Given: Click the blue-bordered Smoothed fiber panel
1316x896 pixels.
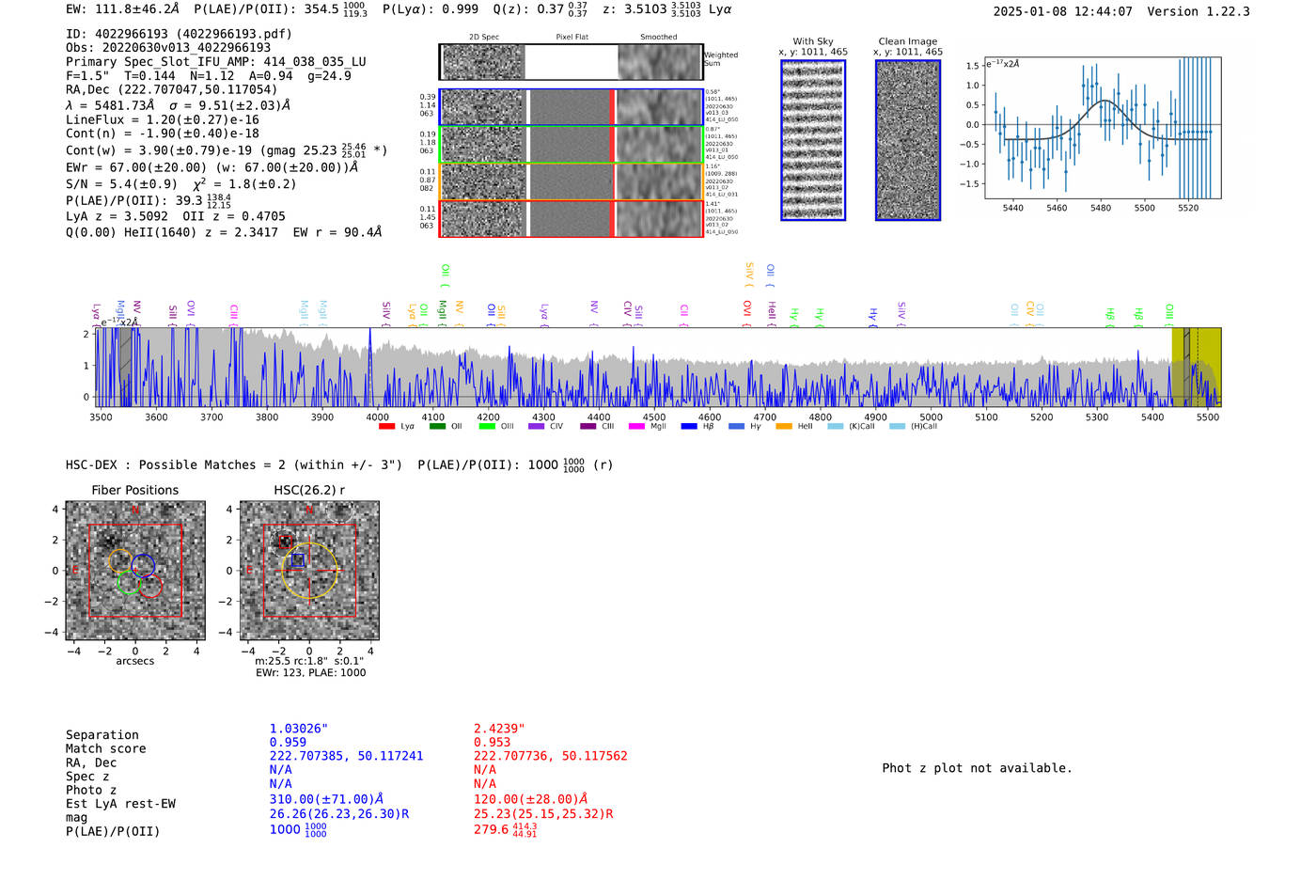Looking at the screenshot, I should tap(659, 107).
